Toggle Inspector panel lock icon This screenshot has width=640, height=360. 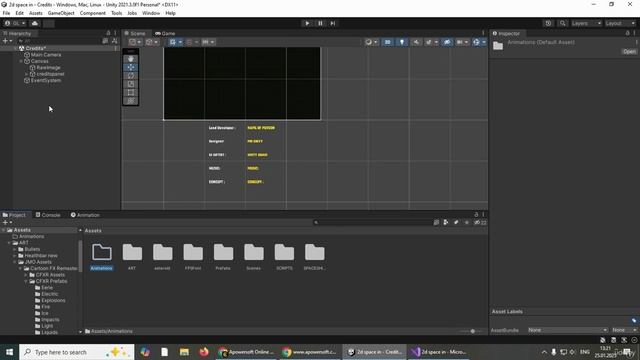pos(627,33)
